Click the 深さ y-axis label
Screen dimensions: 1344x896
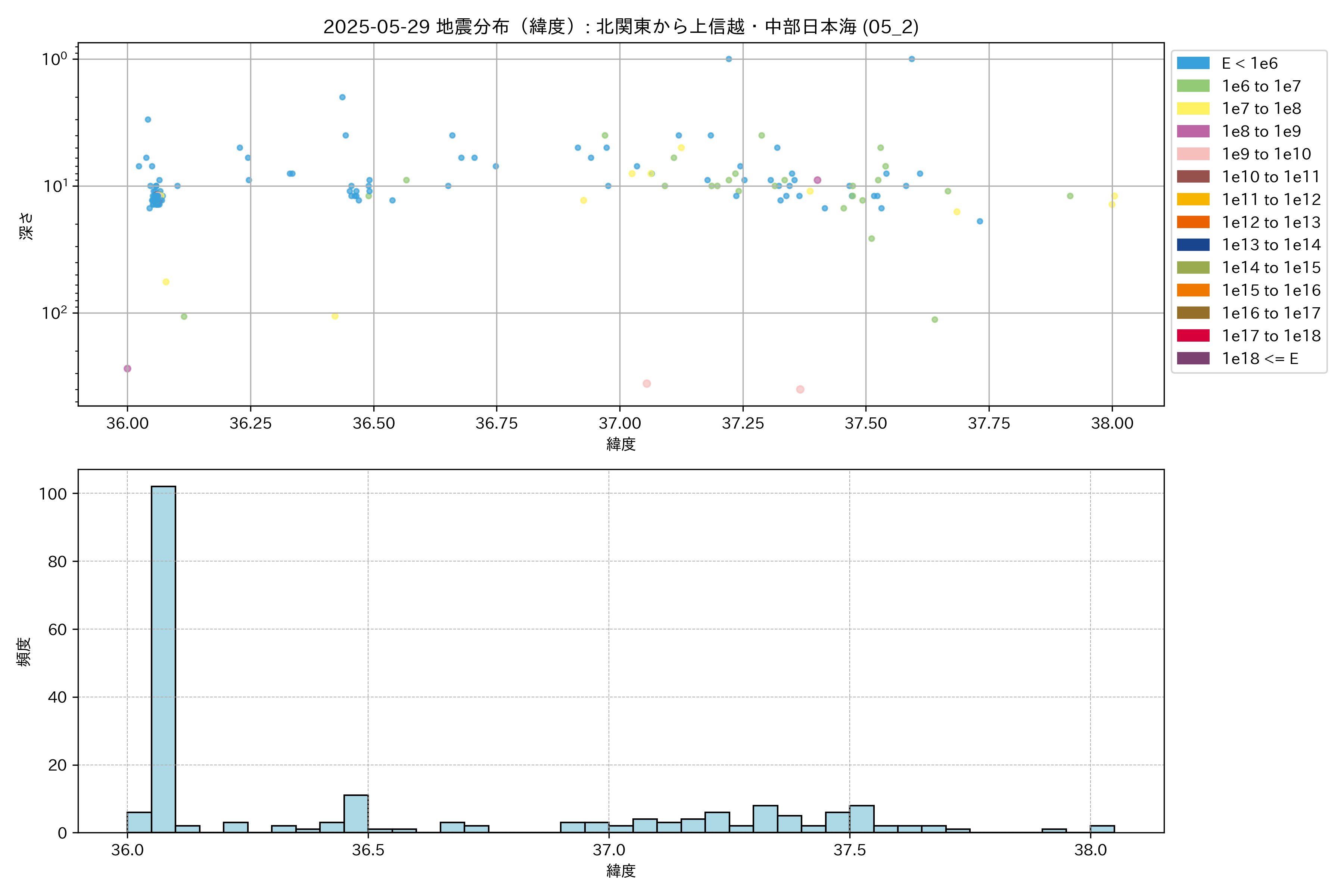pos(26,226)
